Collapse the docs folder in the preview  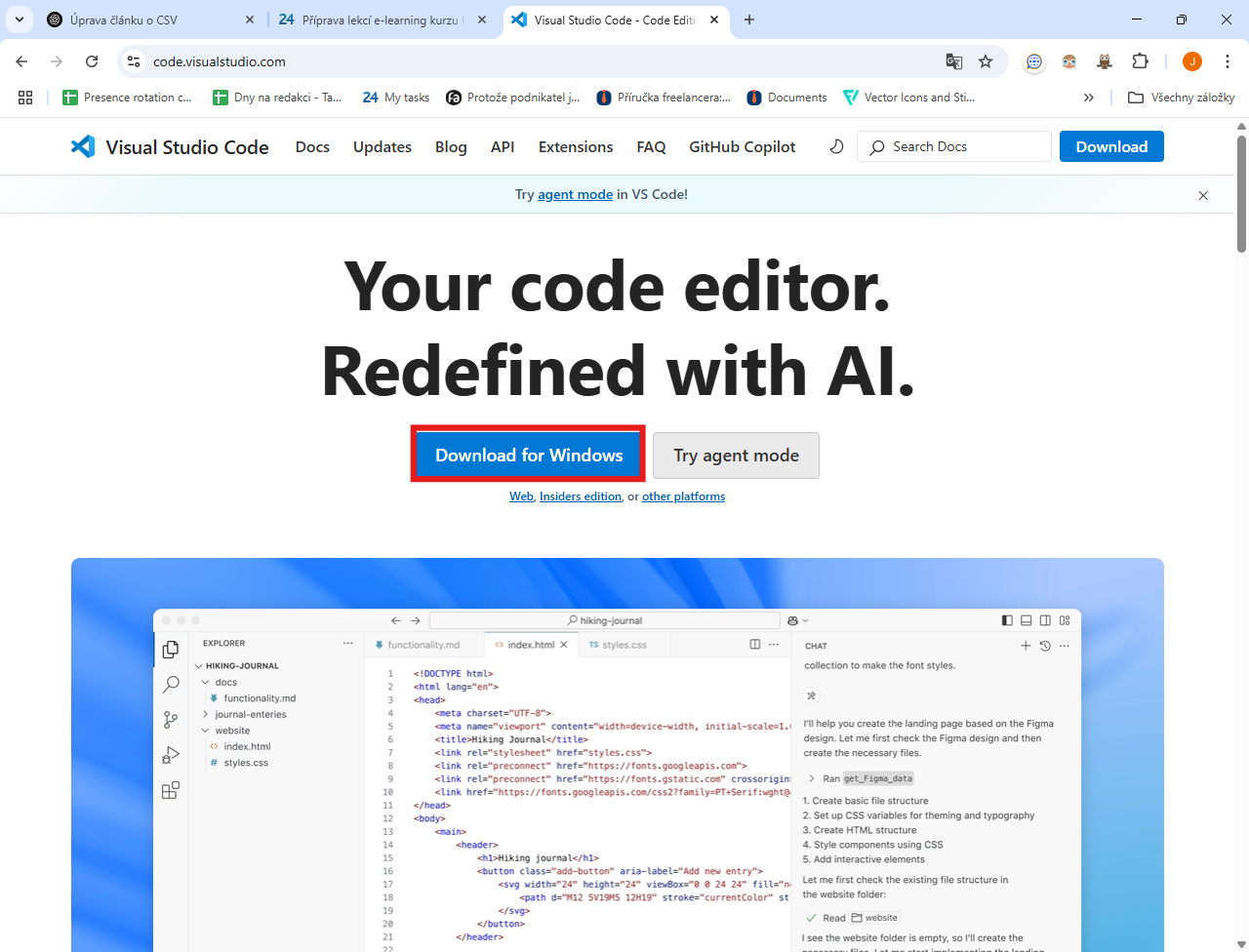tap(206, 683)
